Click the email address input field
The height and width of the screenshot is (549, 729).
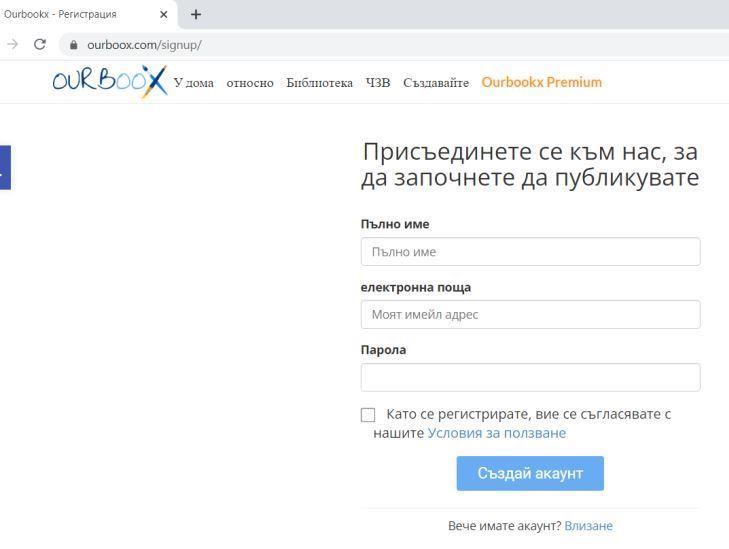tap(530, 315)
